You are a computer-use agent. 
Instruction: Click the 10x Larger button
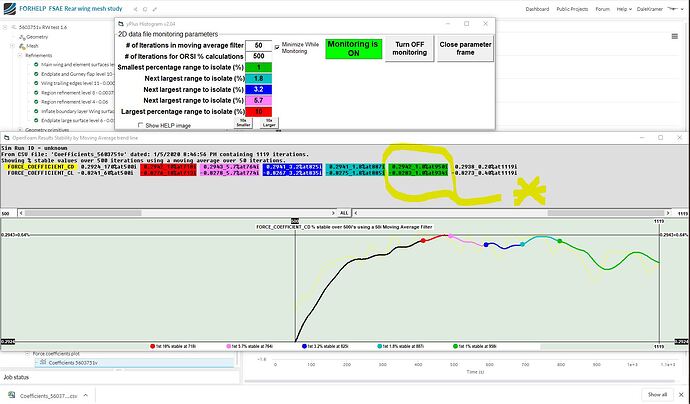point(269,123)
